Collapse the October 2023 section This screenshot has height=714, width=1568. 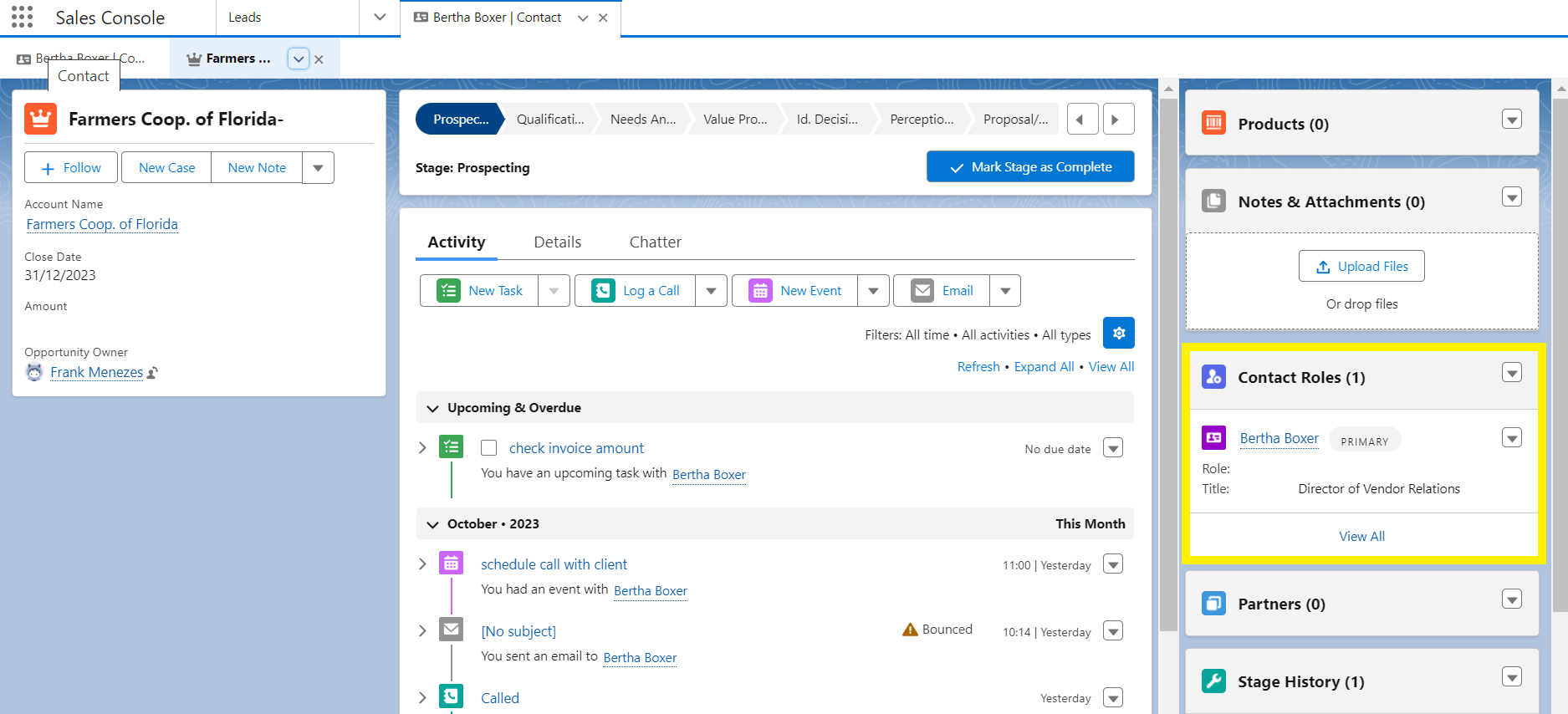[432, 524]
